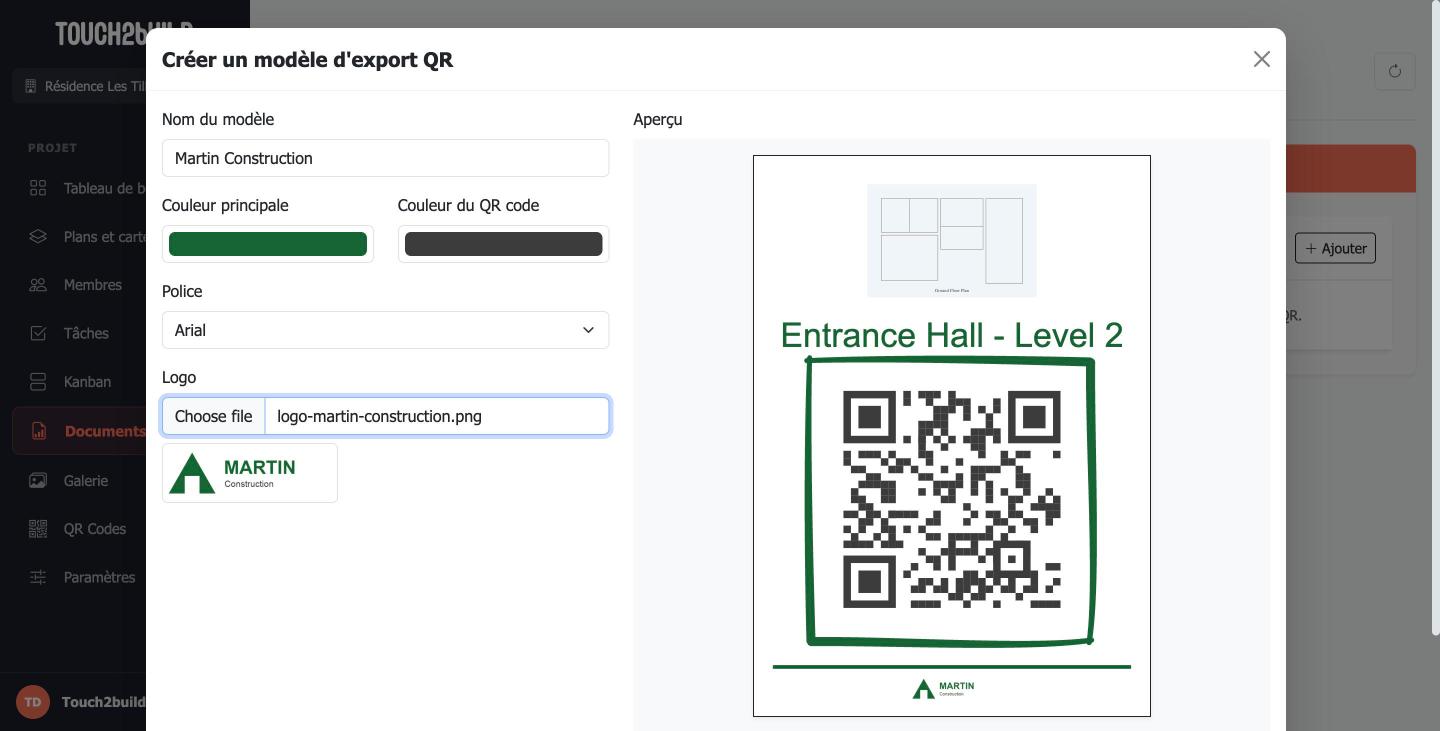This screenshot has height=731, width=1440.
Task: Open Galerie in sidebar
Action: [86, 480]
